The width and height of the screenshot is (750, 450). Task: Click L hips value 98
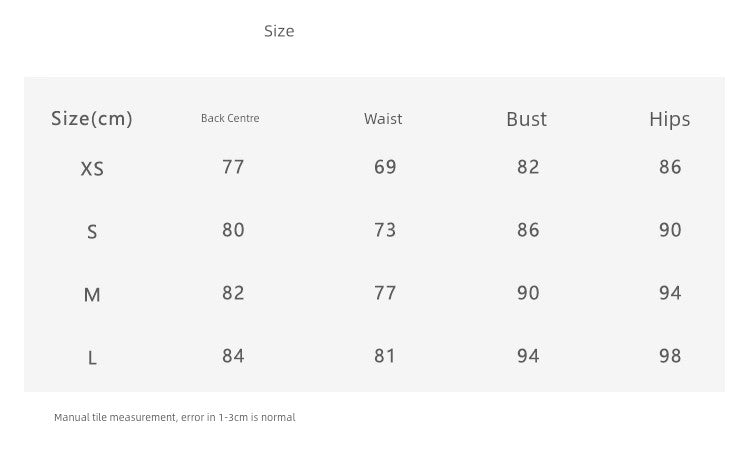coord(670,356)
